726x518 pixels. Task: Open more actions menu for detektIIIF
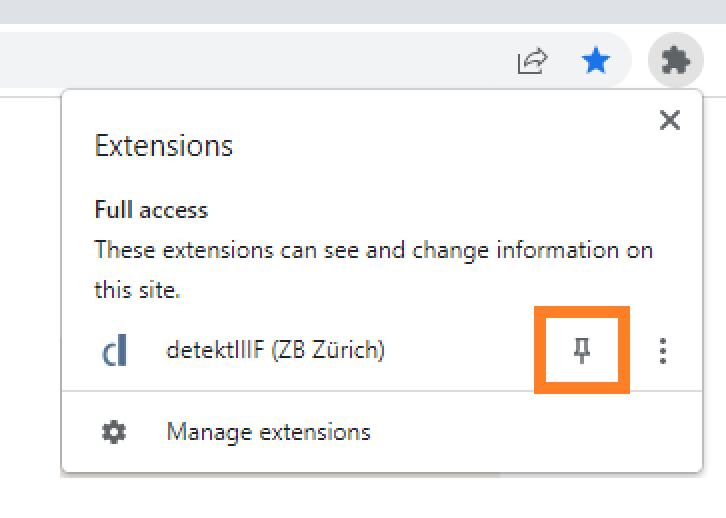pos(663,351)
